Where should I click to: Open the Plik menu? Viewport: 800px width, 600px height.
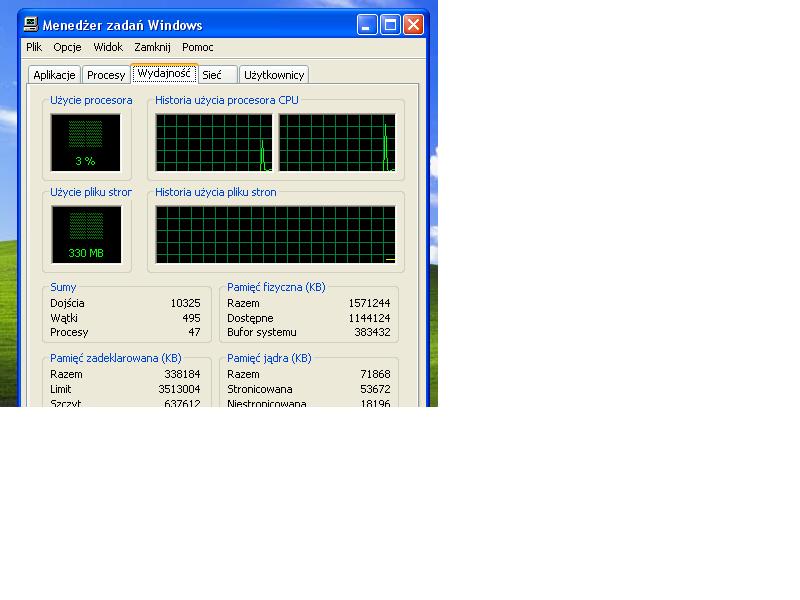tap(34, 47)
